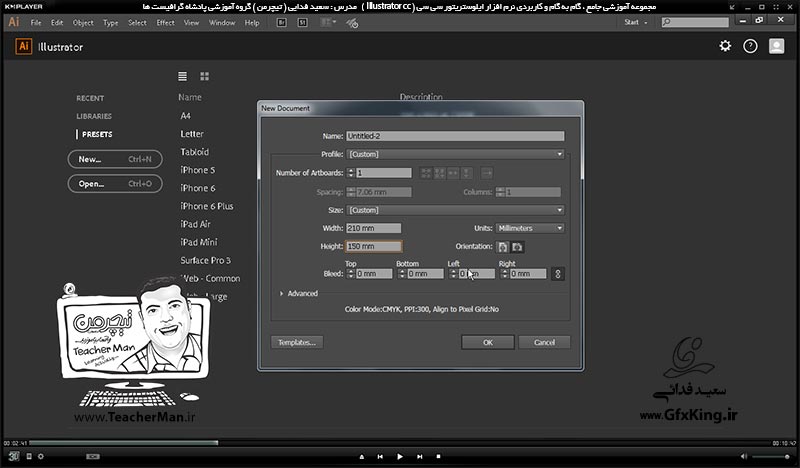
Task: Select the Surface Pro 3 preset
Action: [205, 260]
